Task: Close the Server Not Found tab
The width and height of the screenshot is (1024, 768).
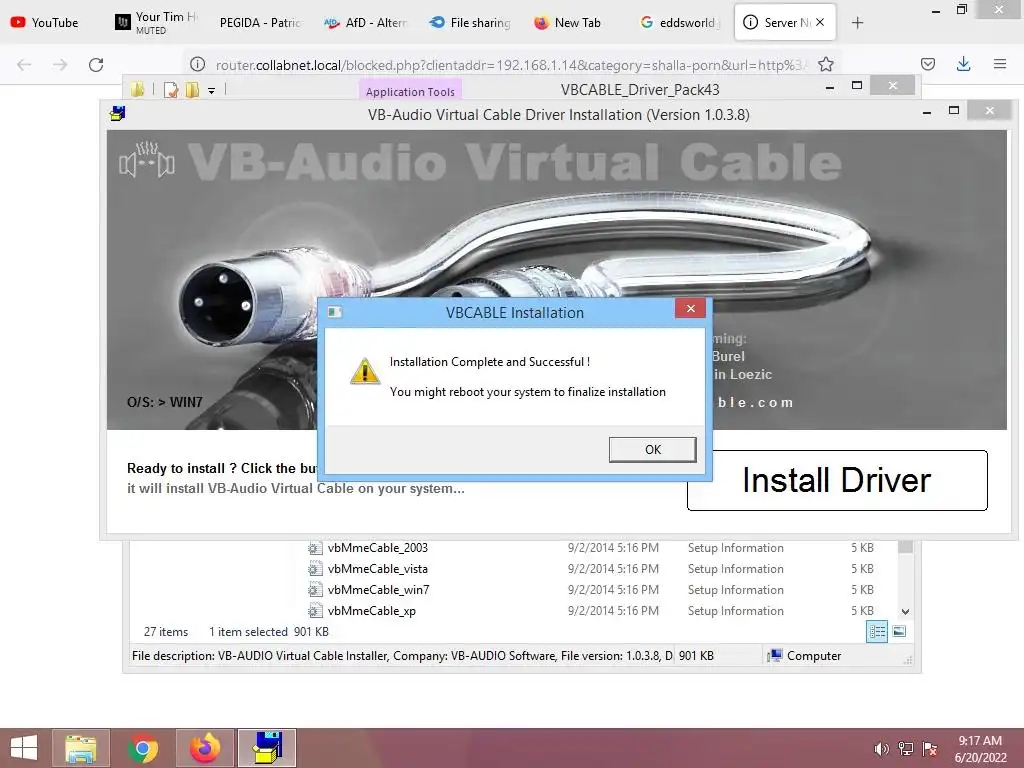Action: click(x=820, y=22)
